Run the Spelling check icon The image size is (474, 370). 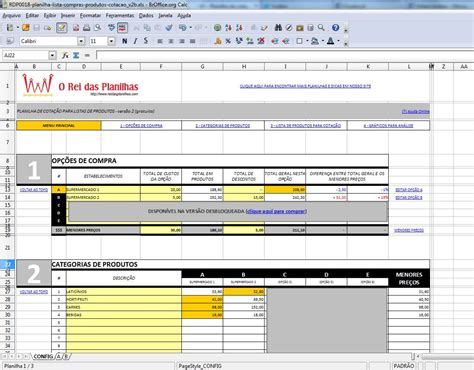tap(112, 28)
